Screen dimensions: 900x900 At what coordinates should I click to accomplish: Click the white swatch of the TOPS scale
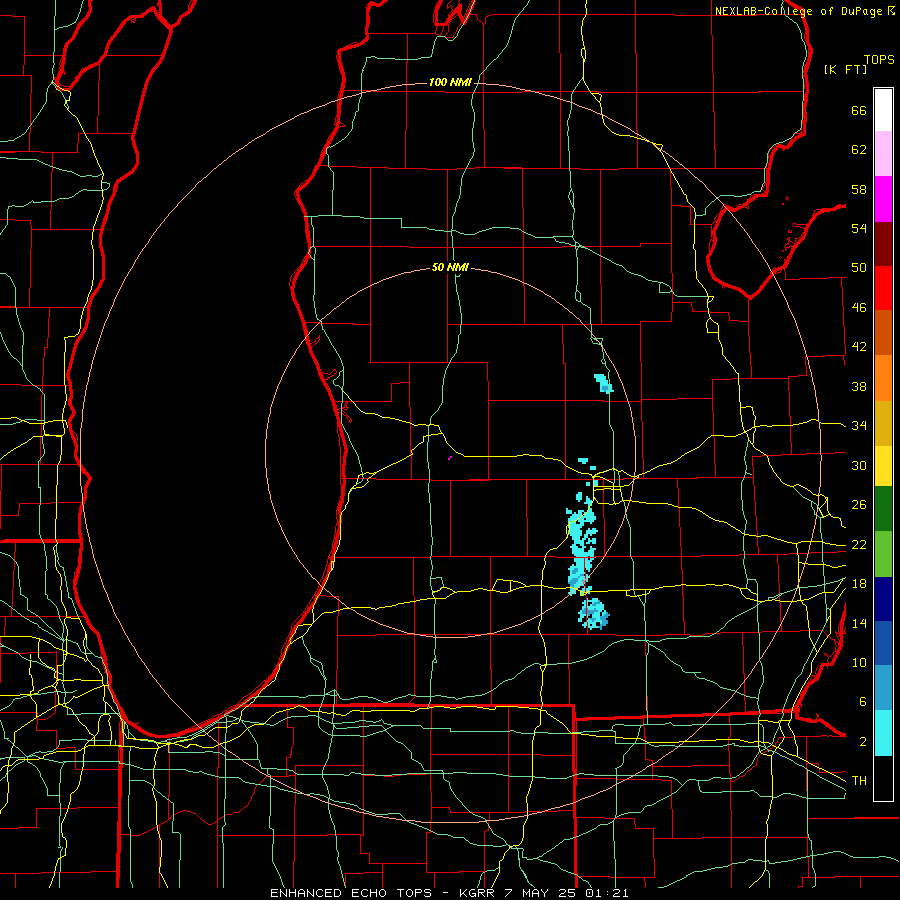tap(883, 110)
